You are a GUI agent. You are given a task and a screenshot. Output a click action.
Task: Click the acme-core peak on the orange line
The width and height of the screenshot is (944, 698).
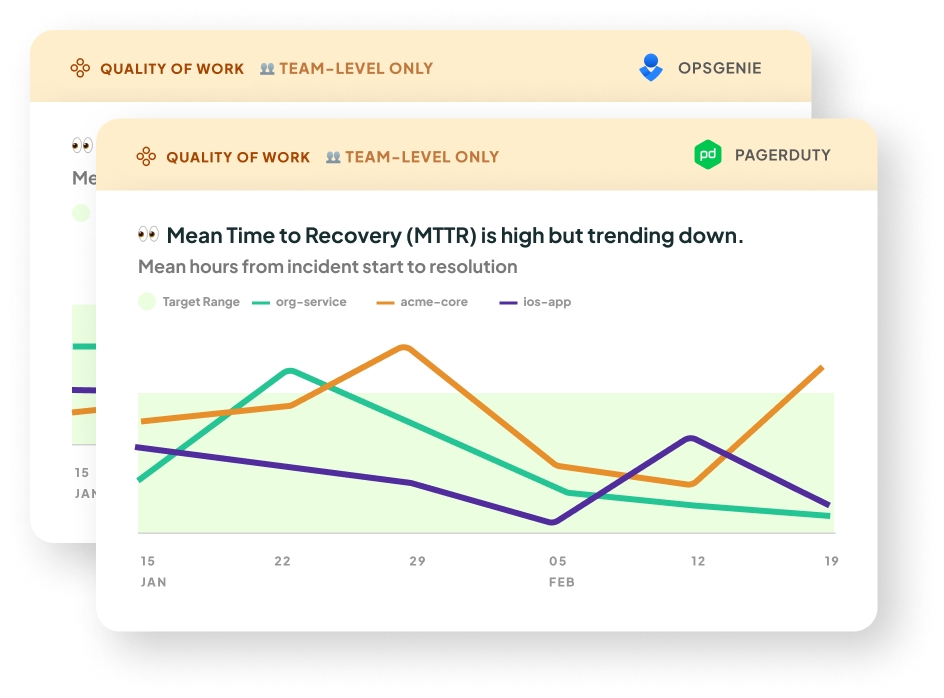pyautogui.click(x=404, y=348)
